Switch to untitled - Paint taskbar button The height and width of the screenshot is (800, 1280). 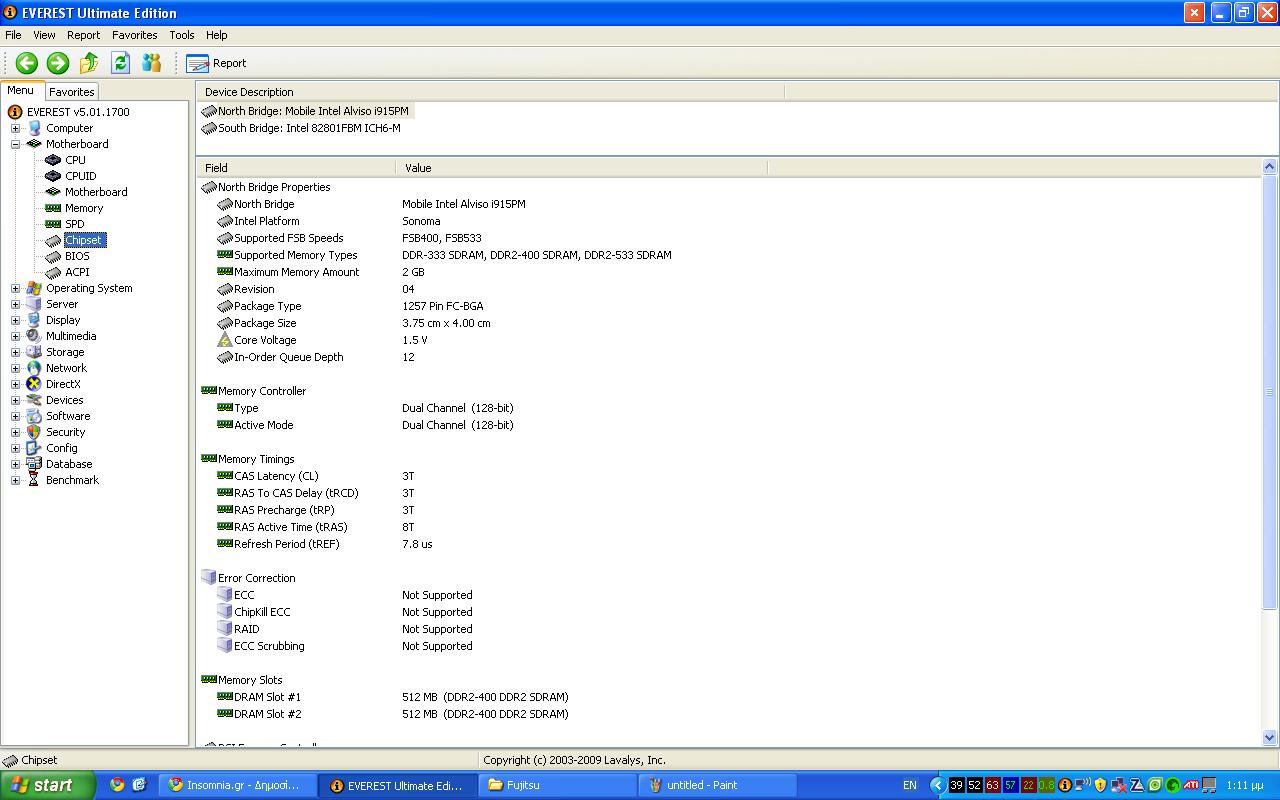click(x=717, y=785)
